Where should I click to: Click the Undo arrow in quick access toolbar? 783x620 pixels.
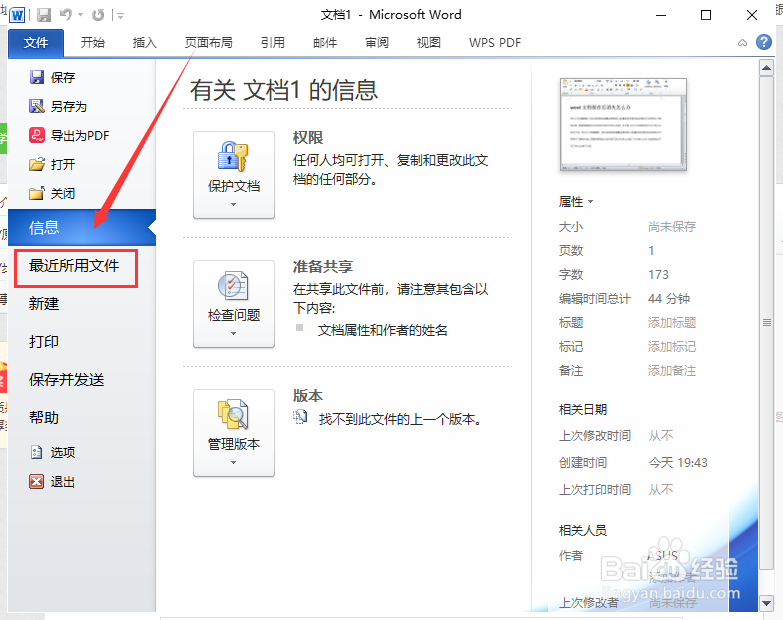[66, 15]
